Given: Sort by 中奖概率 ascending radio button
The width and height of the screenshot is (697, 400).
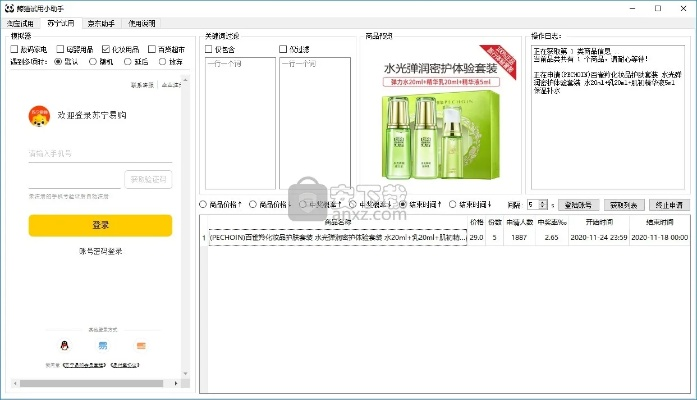Looking at the screenshot, I should (x=303, y=204).
